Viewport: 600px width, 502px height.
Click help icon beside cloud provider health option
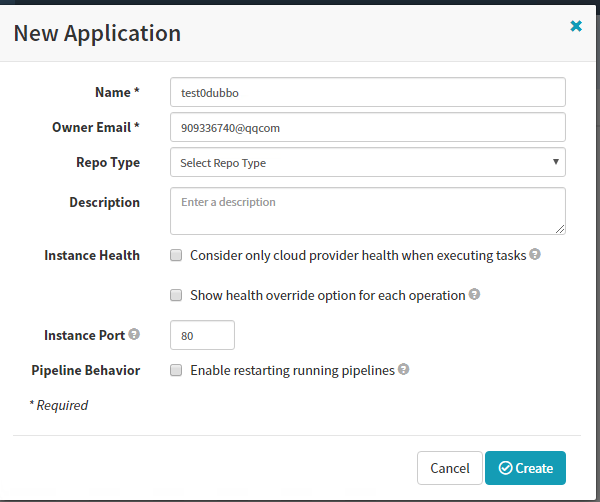tap(535, 255)
